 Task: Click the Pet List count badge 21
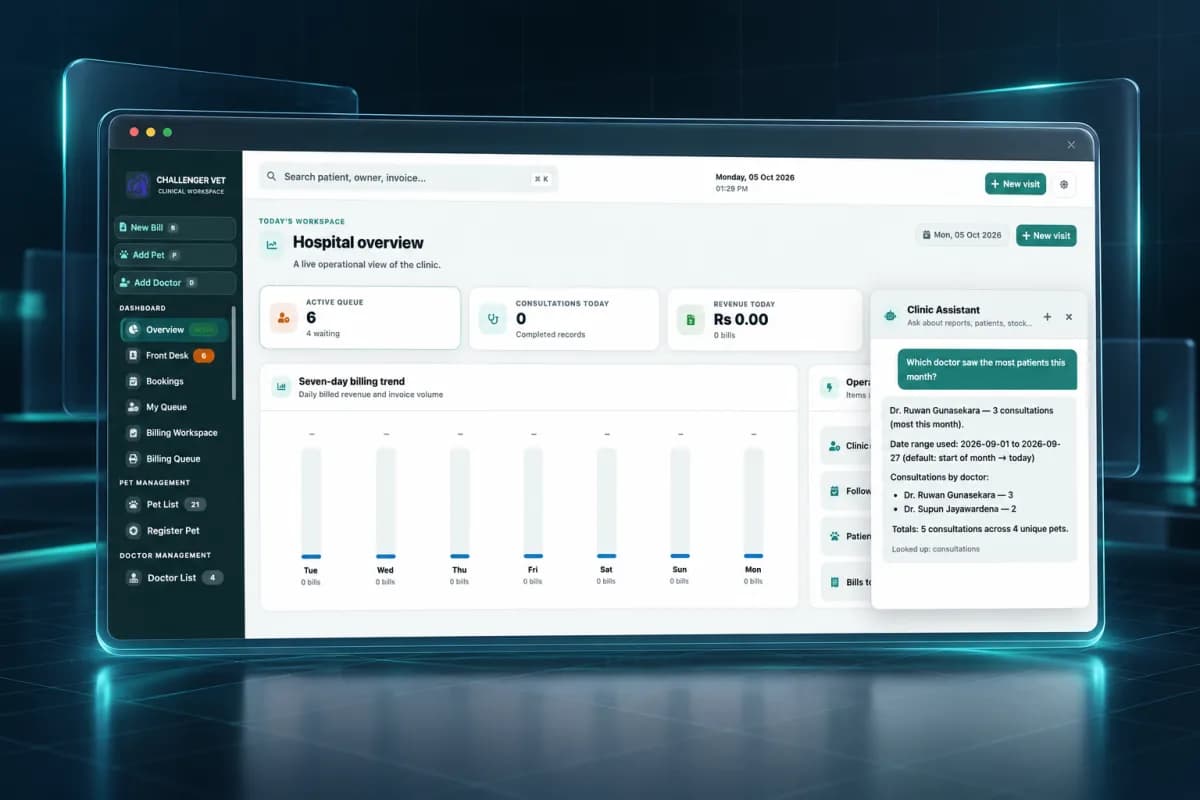point(196,505)
